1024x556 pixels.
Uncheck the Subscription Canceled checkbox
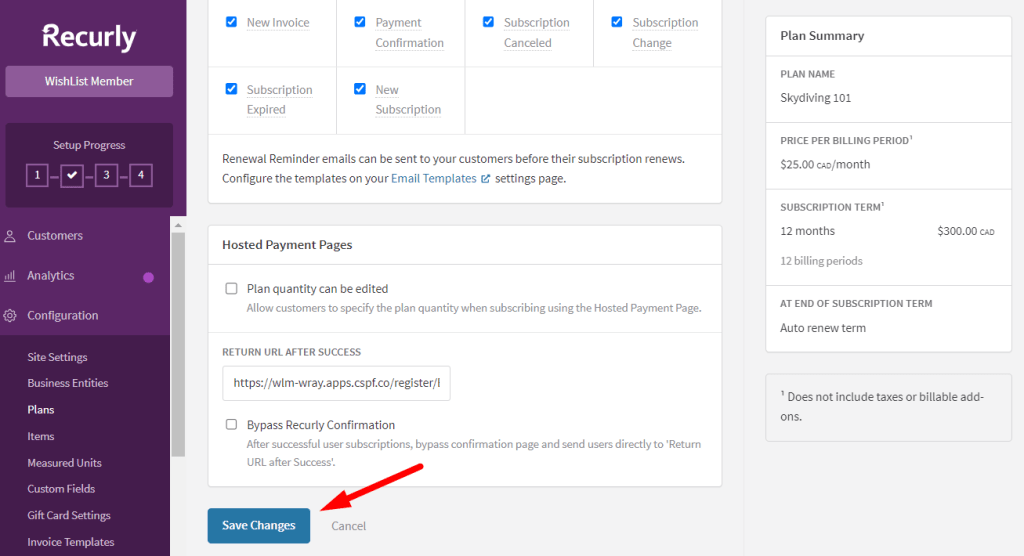tap(488, 22)
